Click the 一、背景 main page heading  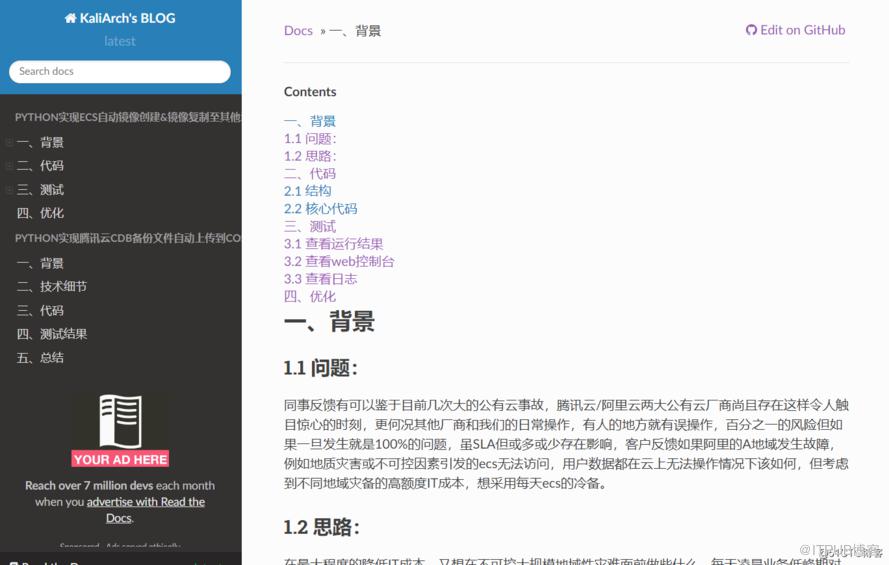click(329, 321)
